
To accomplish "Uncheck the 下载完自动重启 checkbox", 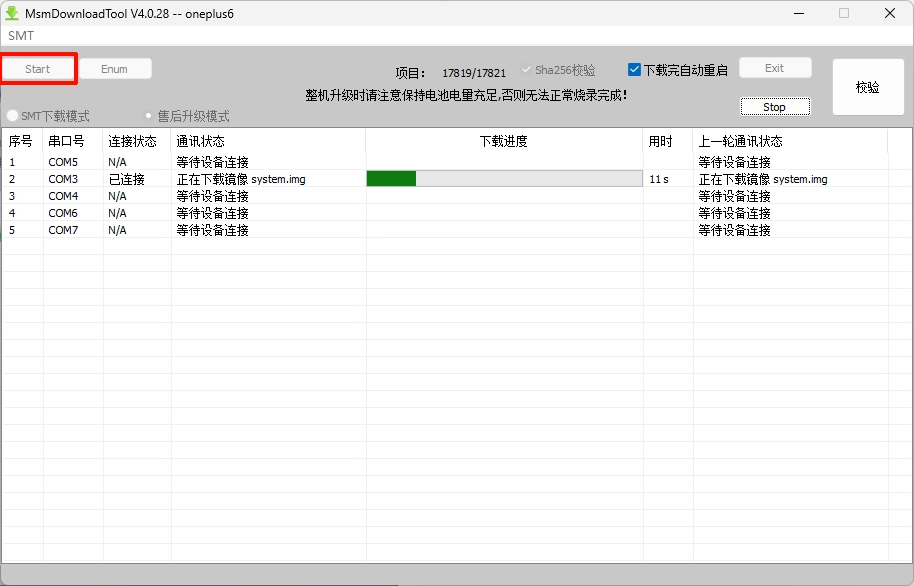I will (x=634, y=70).
